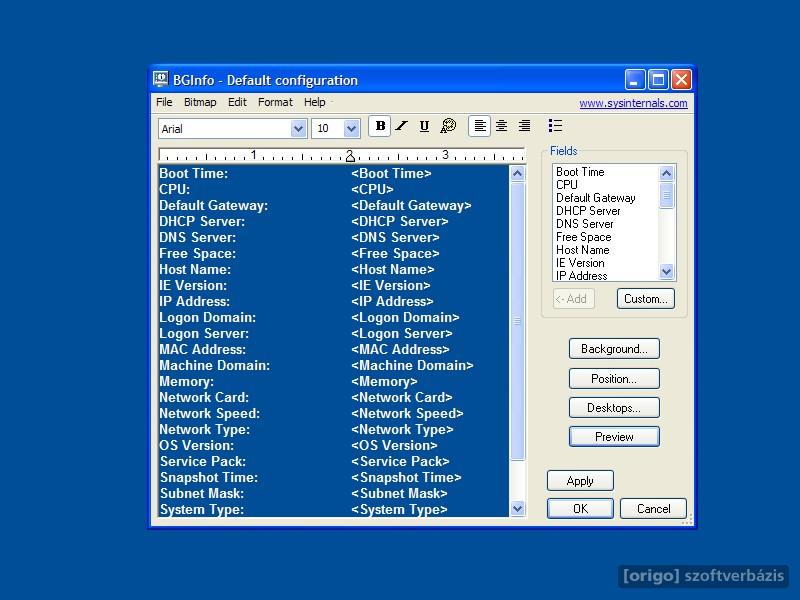Toggle bullet list formatting
800x600 pixels.
pyautogui.click(x=555, y=126)
